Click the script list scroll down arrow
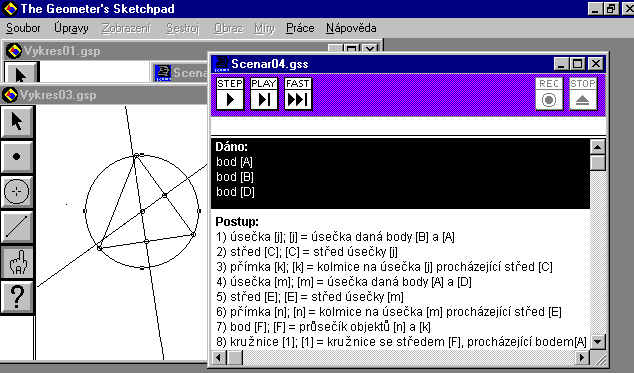Viewport: 634px width, 373px height. coord(597,342)
